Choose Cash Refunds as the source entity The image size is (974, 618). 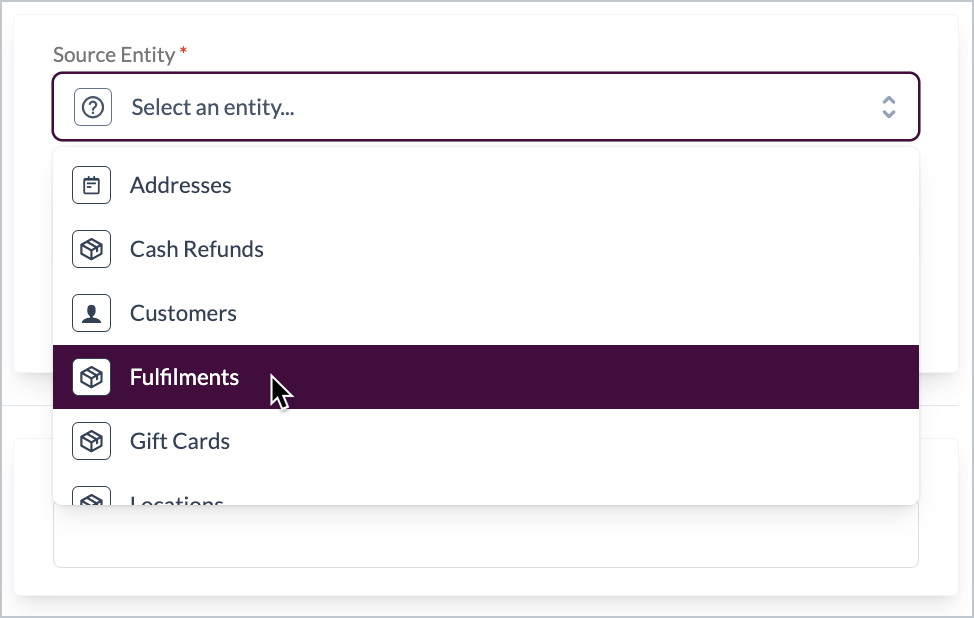point(196,249)
